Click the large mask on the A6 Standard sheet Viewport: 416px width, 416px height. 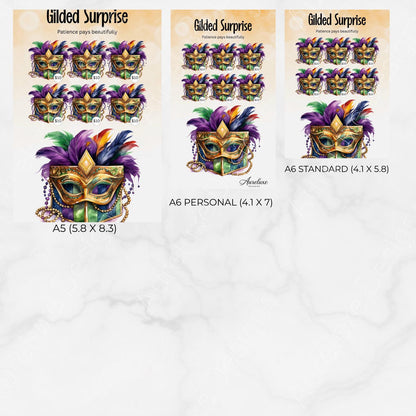coord(337,129)
